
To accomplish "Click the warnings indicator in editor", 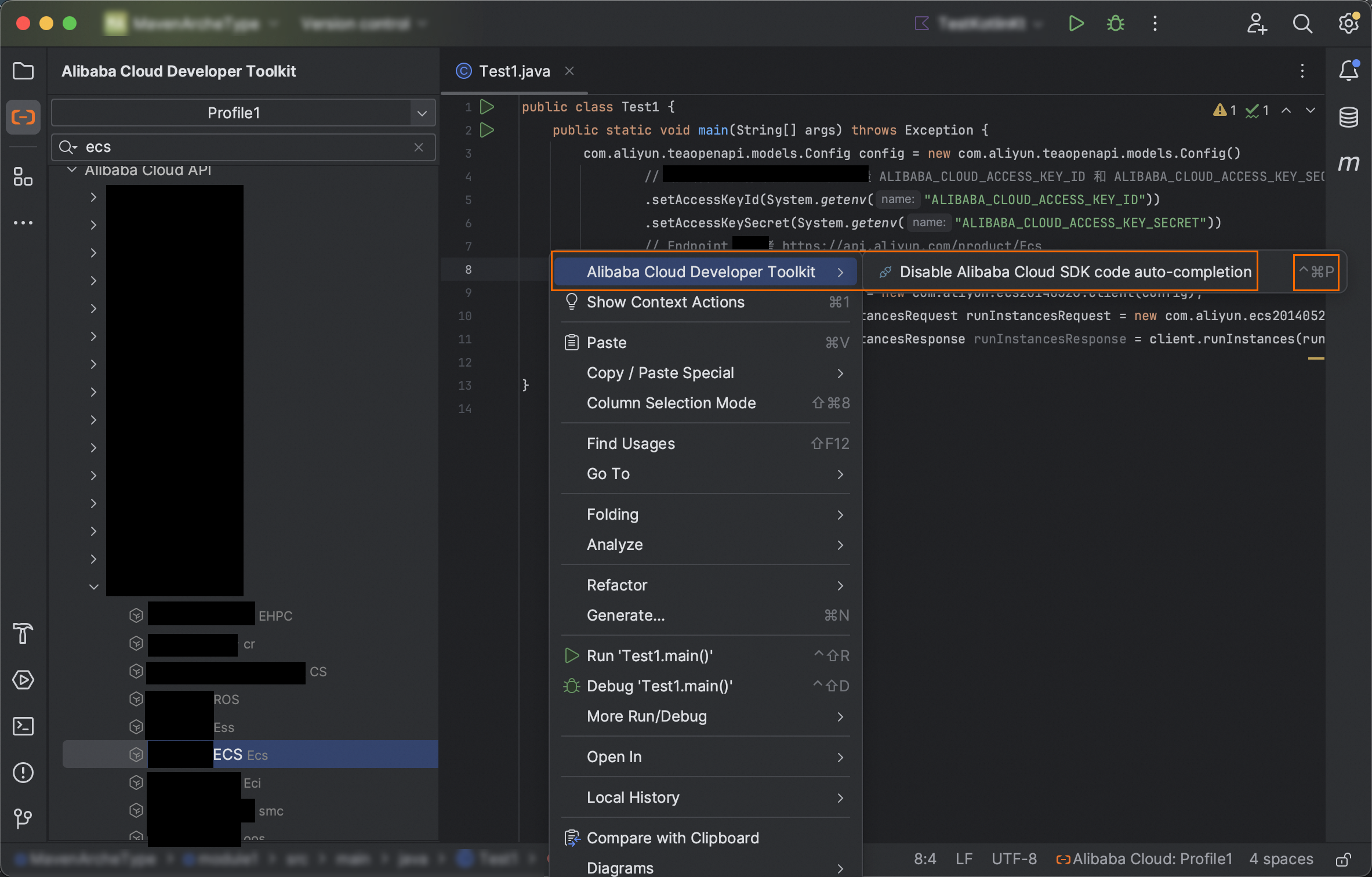I will [1225, 110].
